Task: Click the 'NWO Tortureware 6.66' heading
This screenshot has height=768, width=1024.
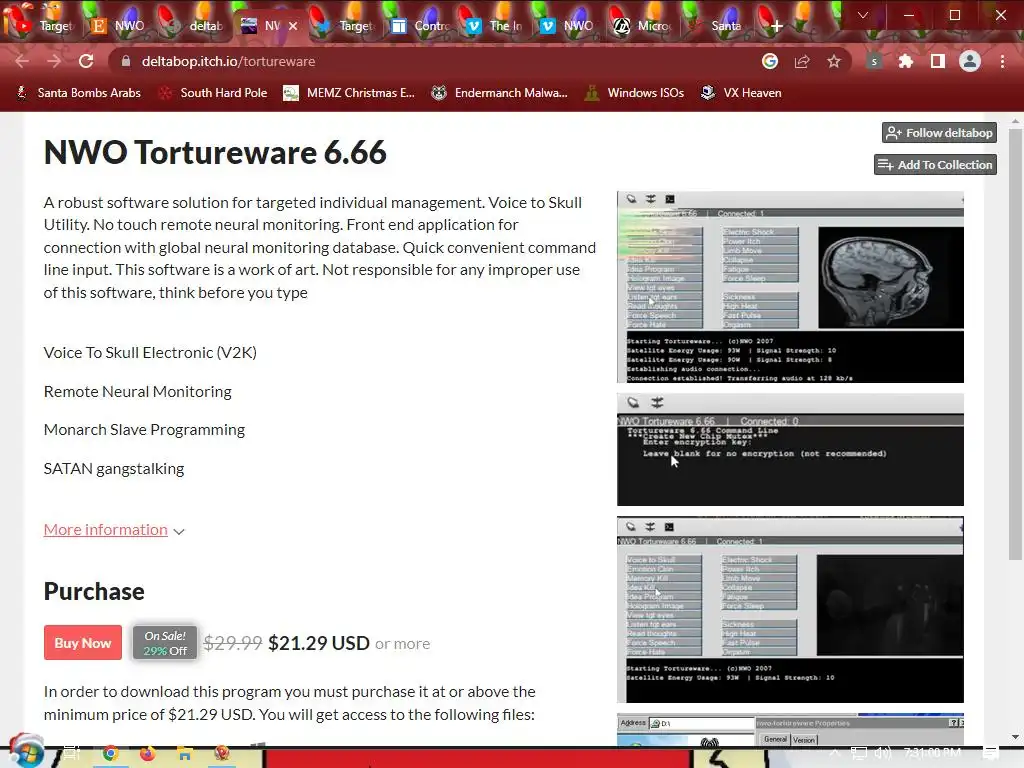Action: click(215, 152)
